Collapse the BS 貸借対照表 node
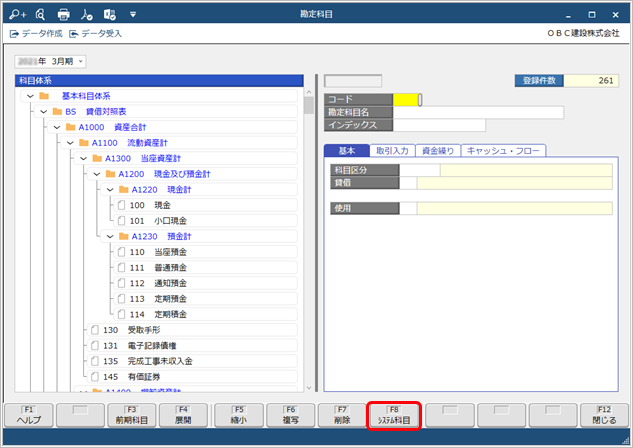The height and width of the screenshot is (448, 633). tap(44, 112)
